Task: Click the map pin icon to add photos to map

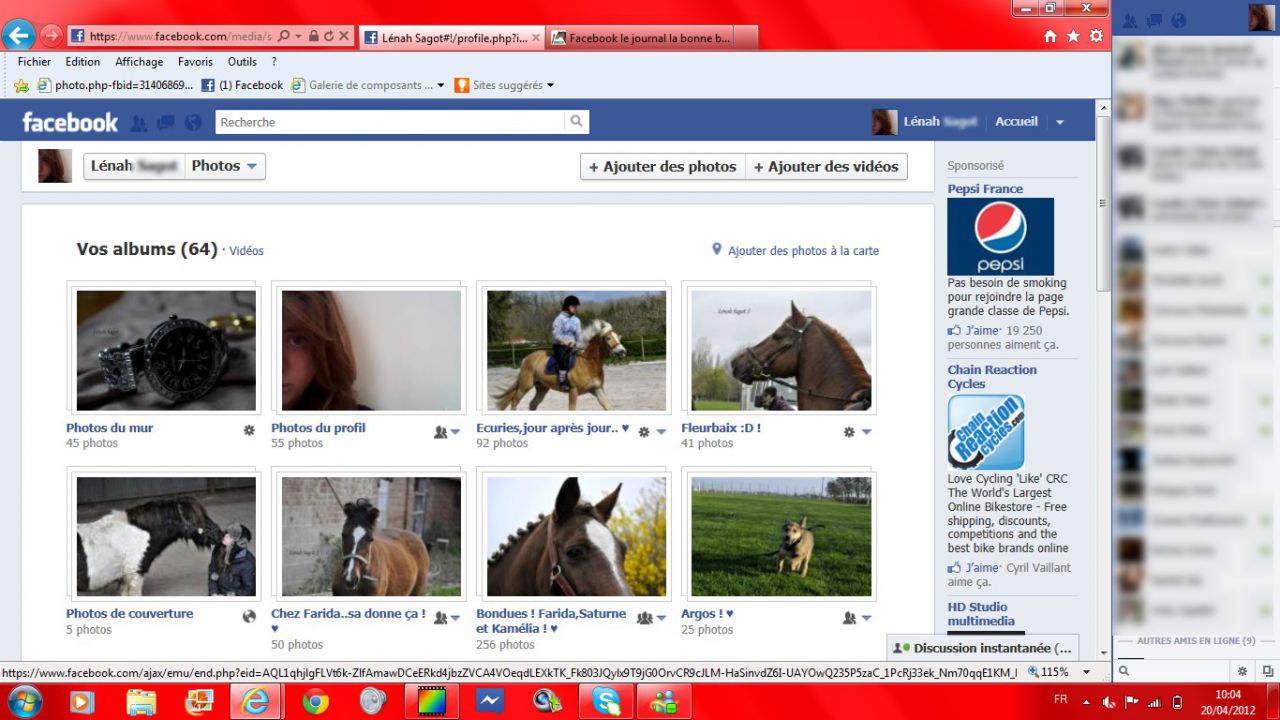Action: [716, 249]
